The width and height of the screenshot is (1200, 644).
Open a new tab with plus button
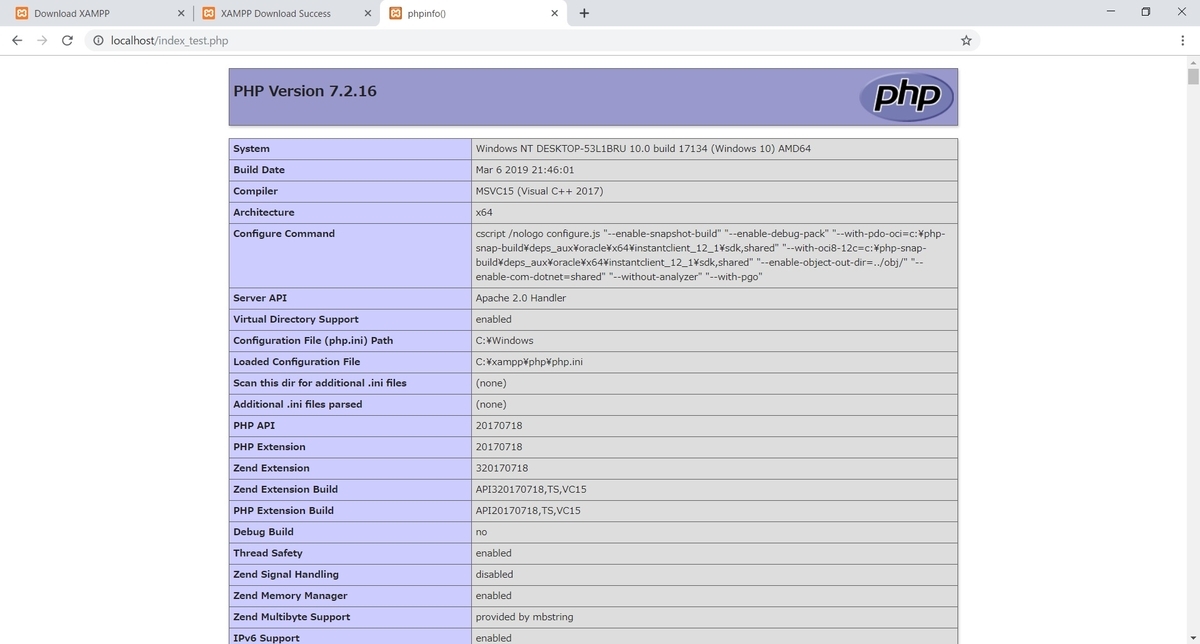pos(584,13)
